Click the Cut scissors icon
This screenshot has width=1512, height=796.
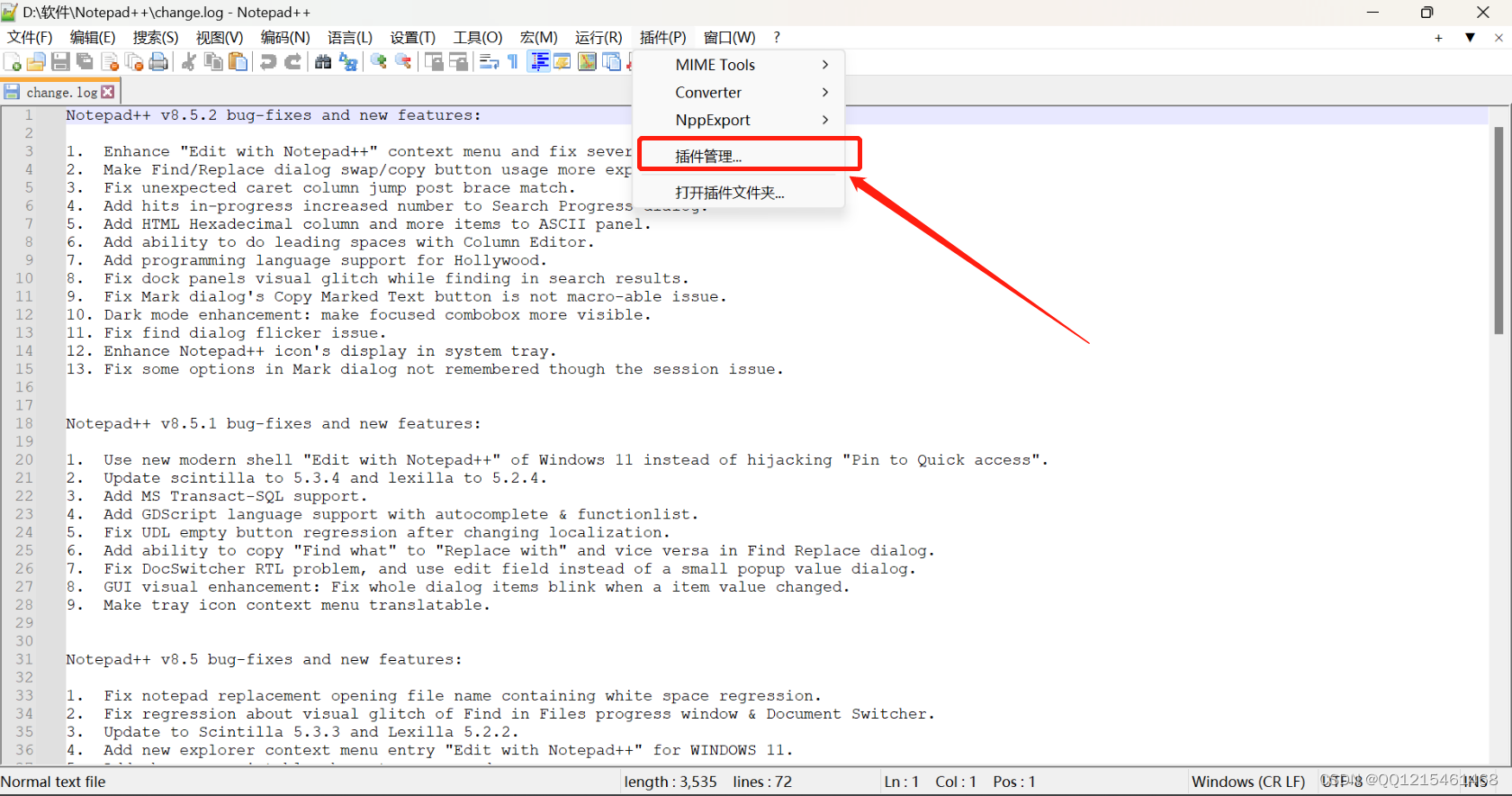coord(189,61)
